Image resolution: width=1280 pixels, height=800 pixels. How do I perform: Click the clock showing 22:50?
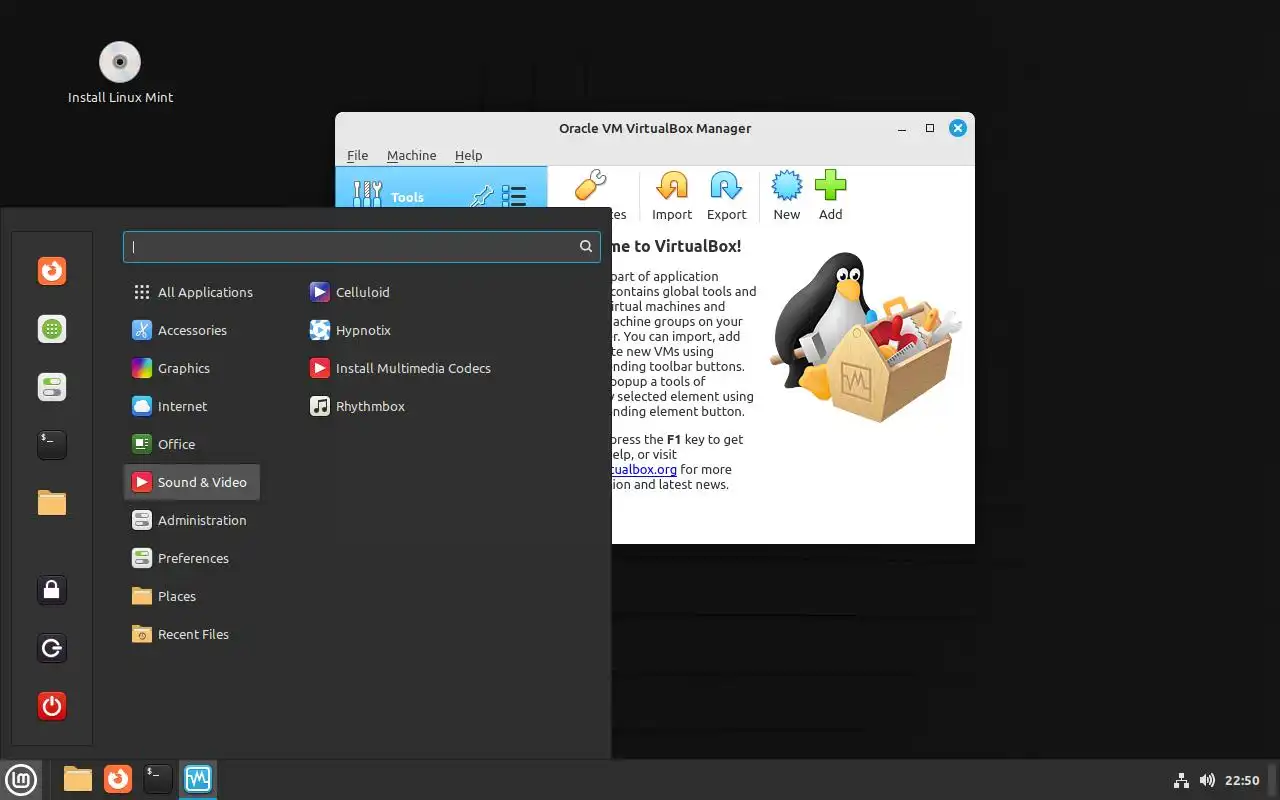1242,780
